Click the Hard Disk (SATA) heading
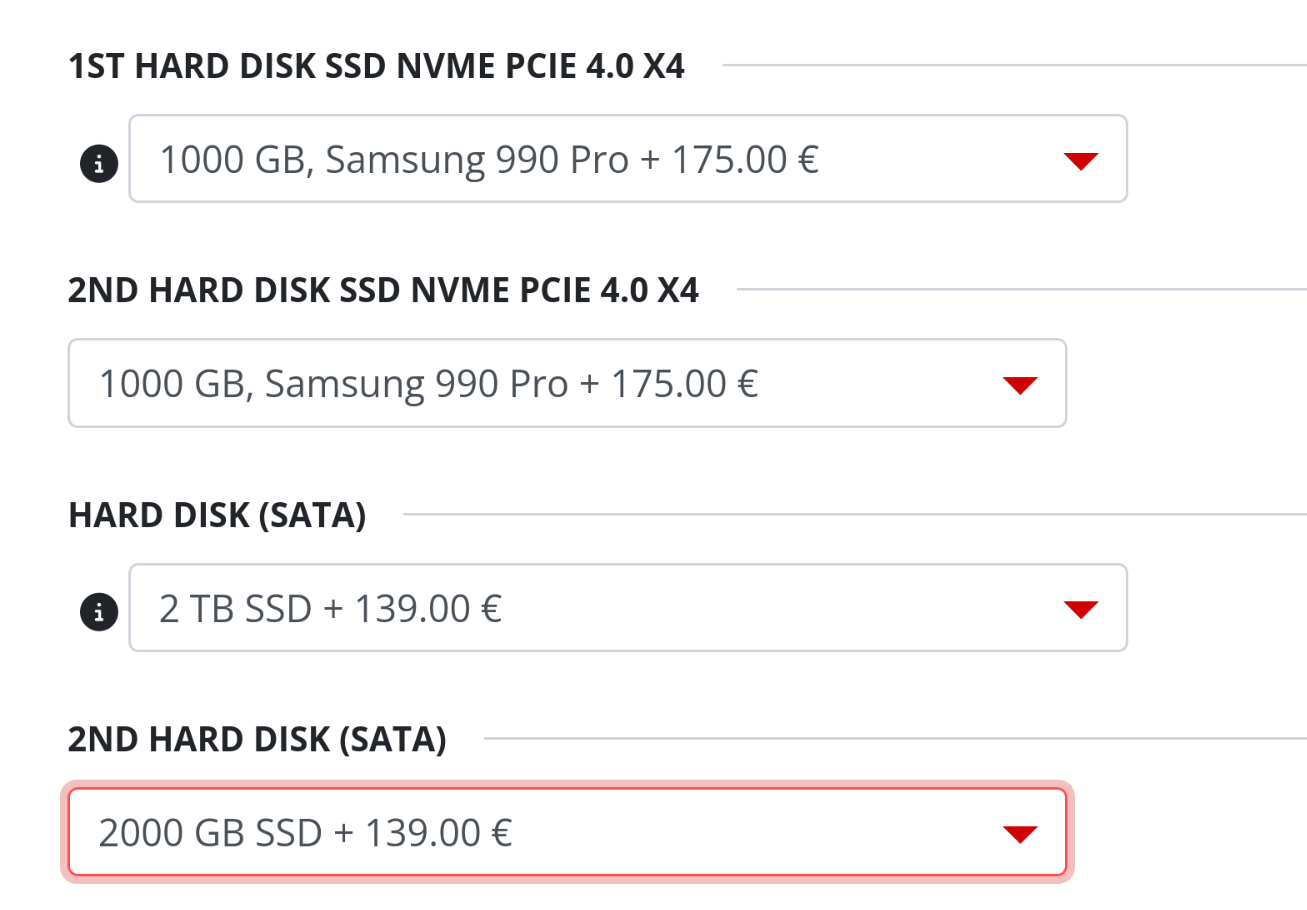 click(217, 516)
